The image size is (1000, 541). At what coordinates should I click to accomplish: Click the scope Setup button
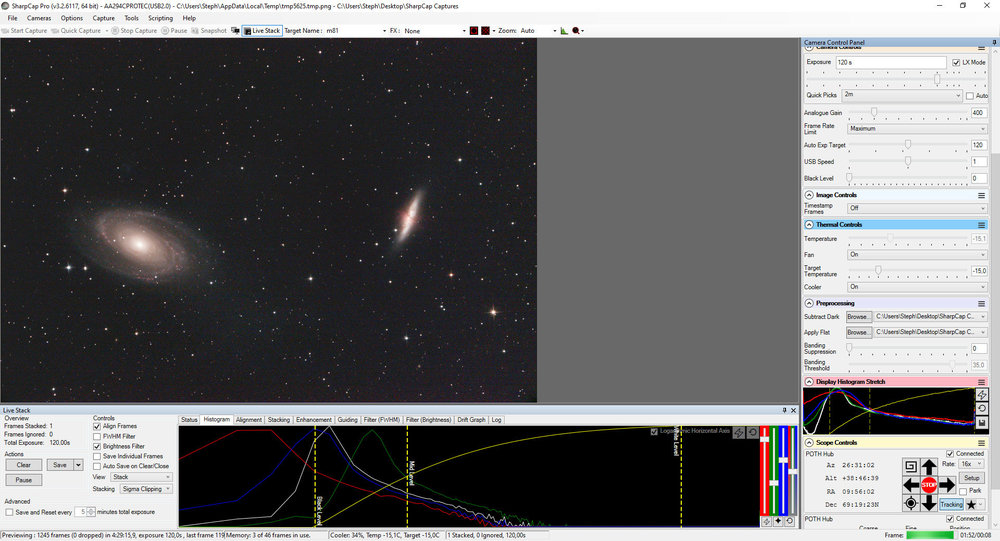[x=972, y=478]
